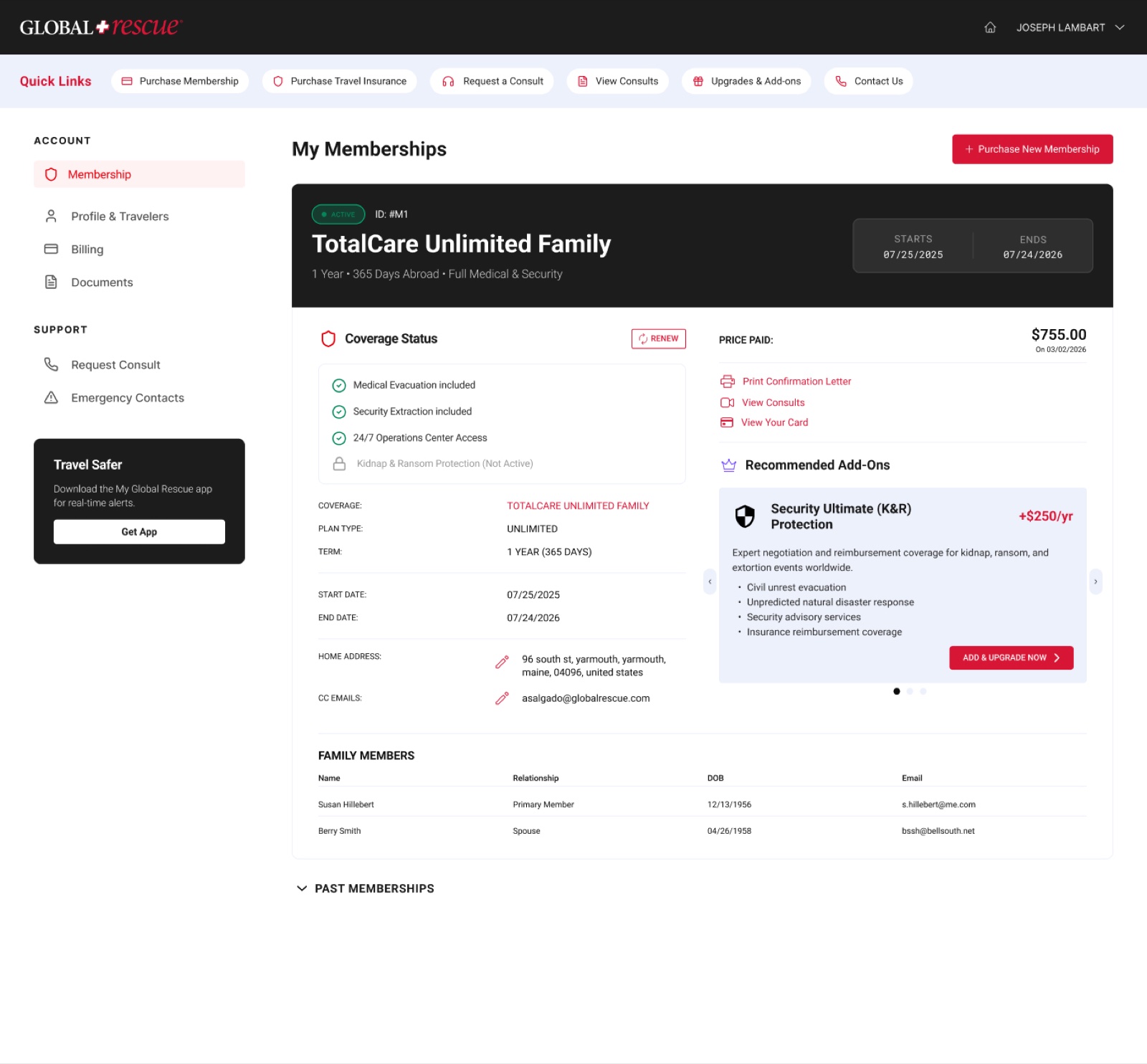Viewport: 1147px width, 1064px height.
Task: Open the Joseph Lambart user menu
Action: coord(1070,27)
